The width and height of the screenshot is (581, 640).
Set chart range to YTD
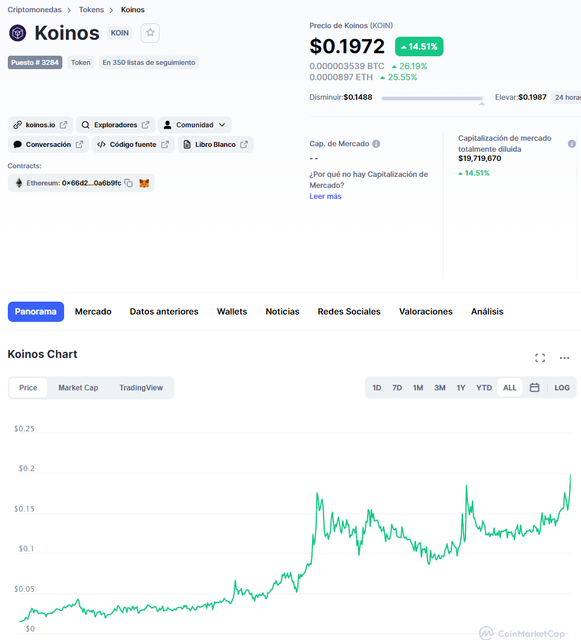[484, 388]
